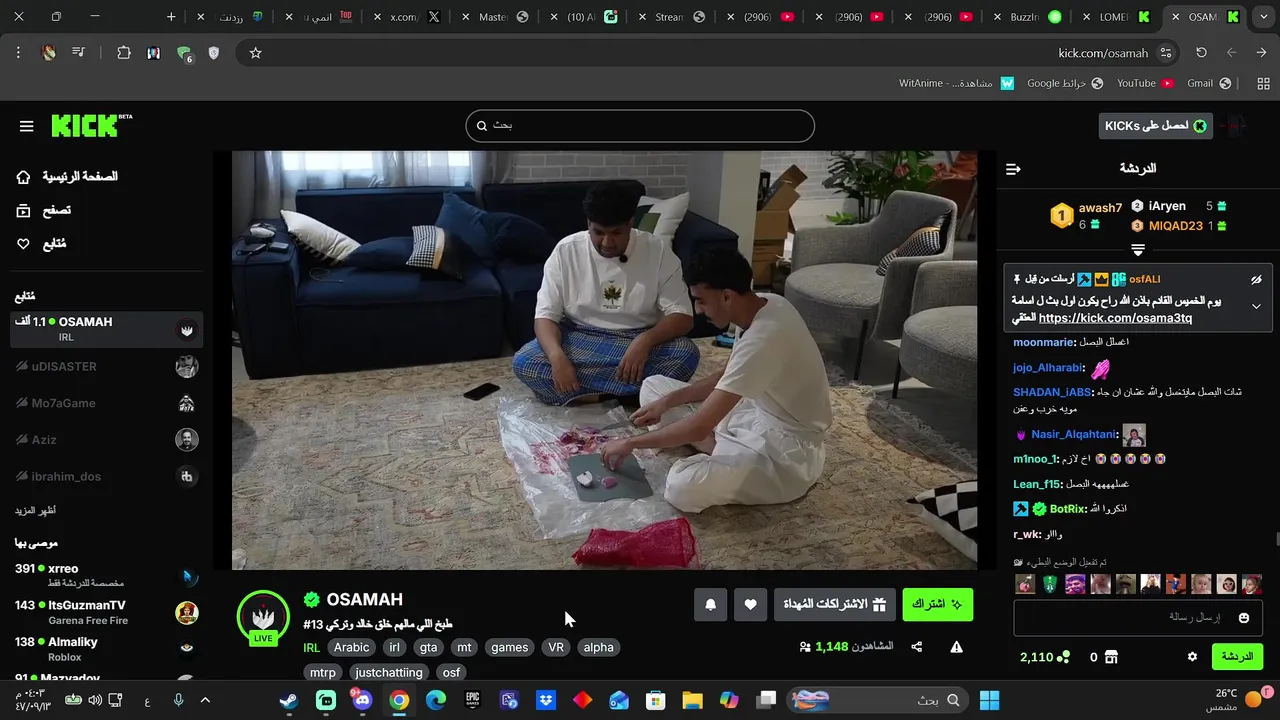1280x720 pixels.
Task: Open Discord from the taskbar
Action: pos(362,700)
